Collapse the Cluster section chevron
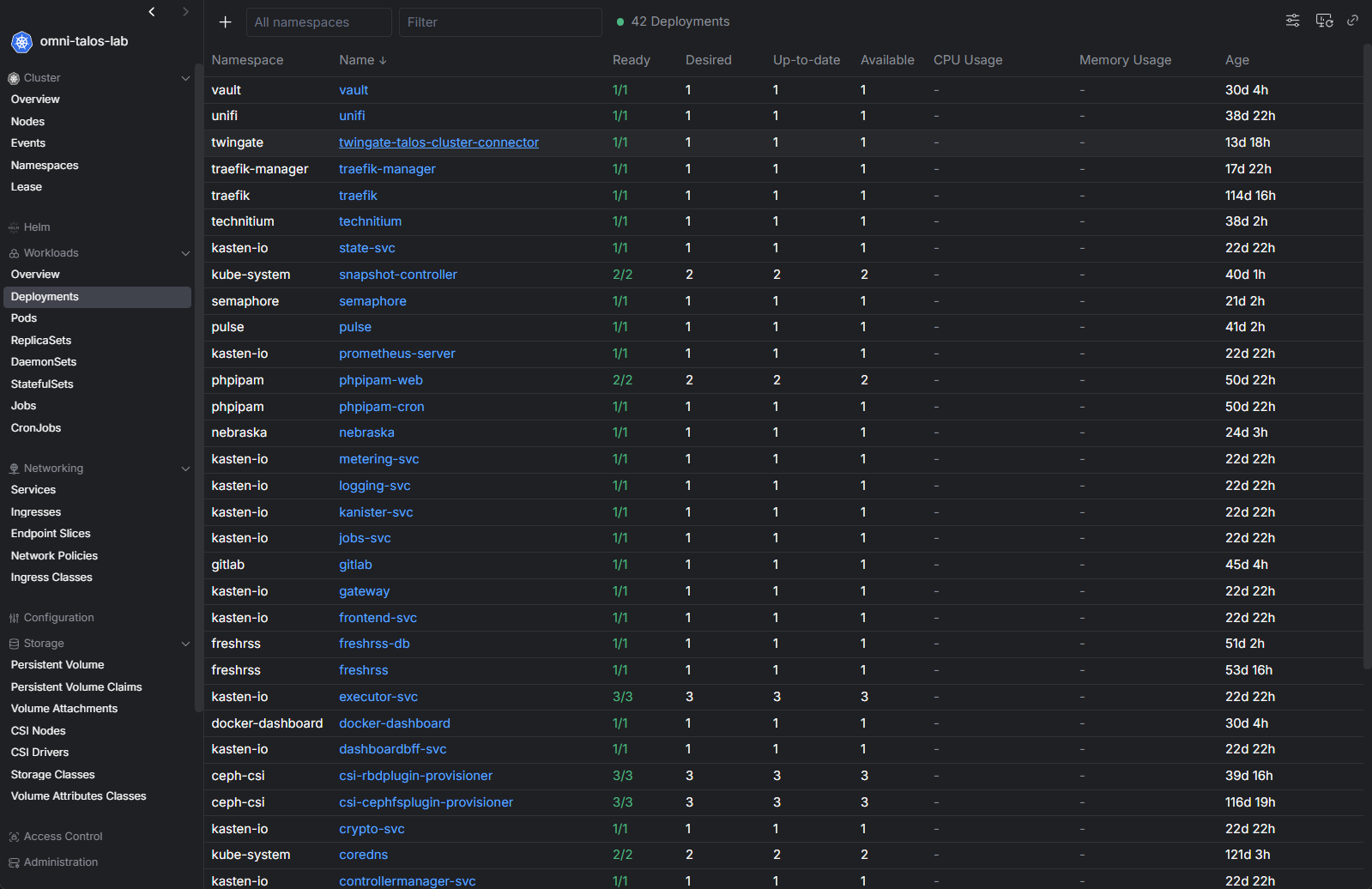The height and width of the screenshot is (889, 1372). coord(185,78)
